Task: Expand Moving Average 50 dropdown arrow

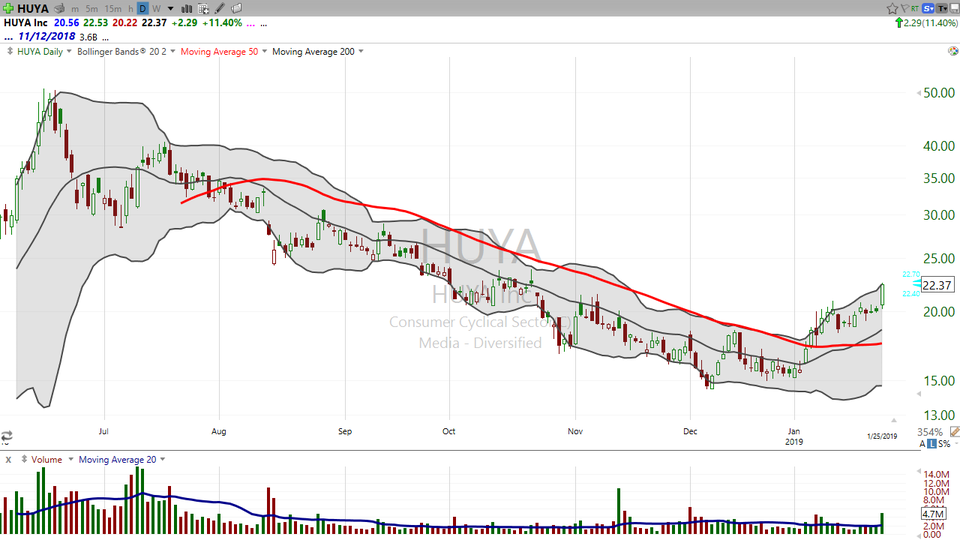Action: click(264, 51)
